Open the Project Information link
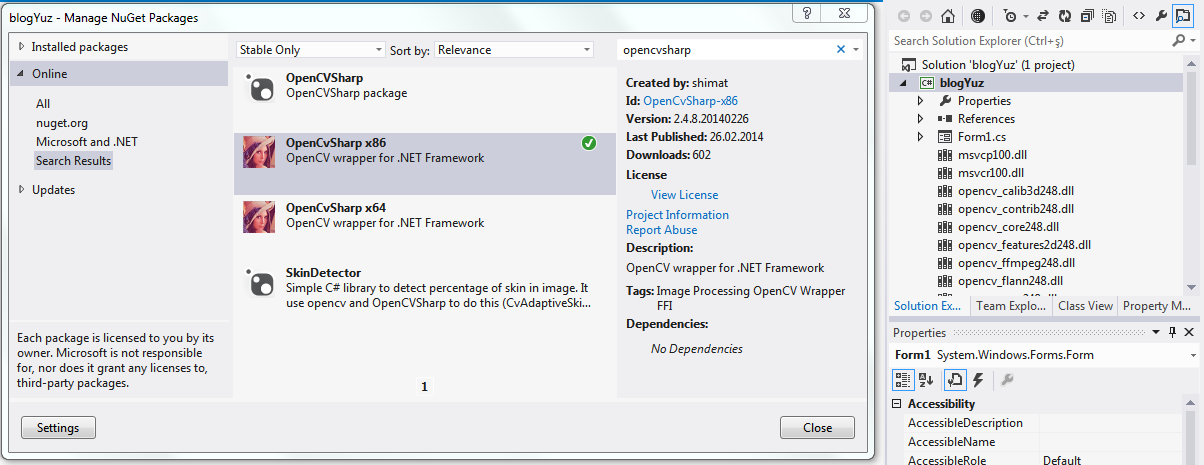Screen dimensions: 1204x465 pos(677,215)
